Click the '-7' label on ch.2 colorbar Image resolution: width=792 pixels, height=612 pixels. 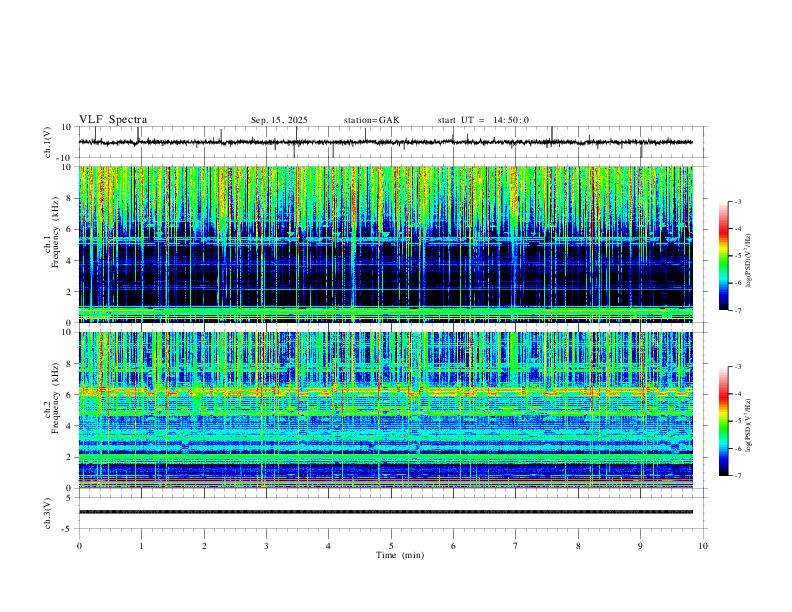point(737,476)
